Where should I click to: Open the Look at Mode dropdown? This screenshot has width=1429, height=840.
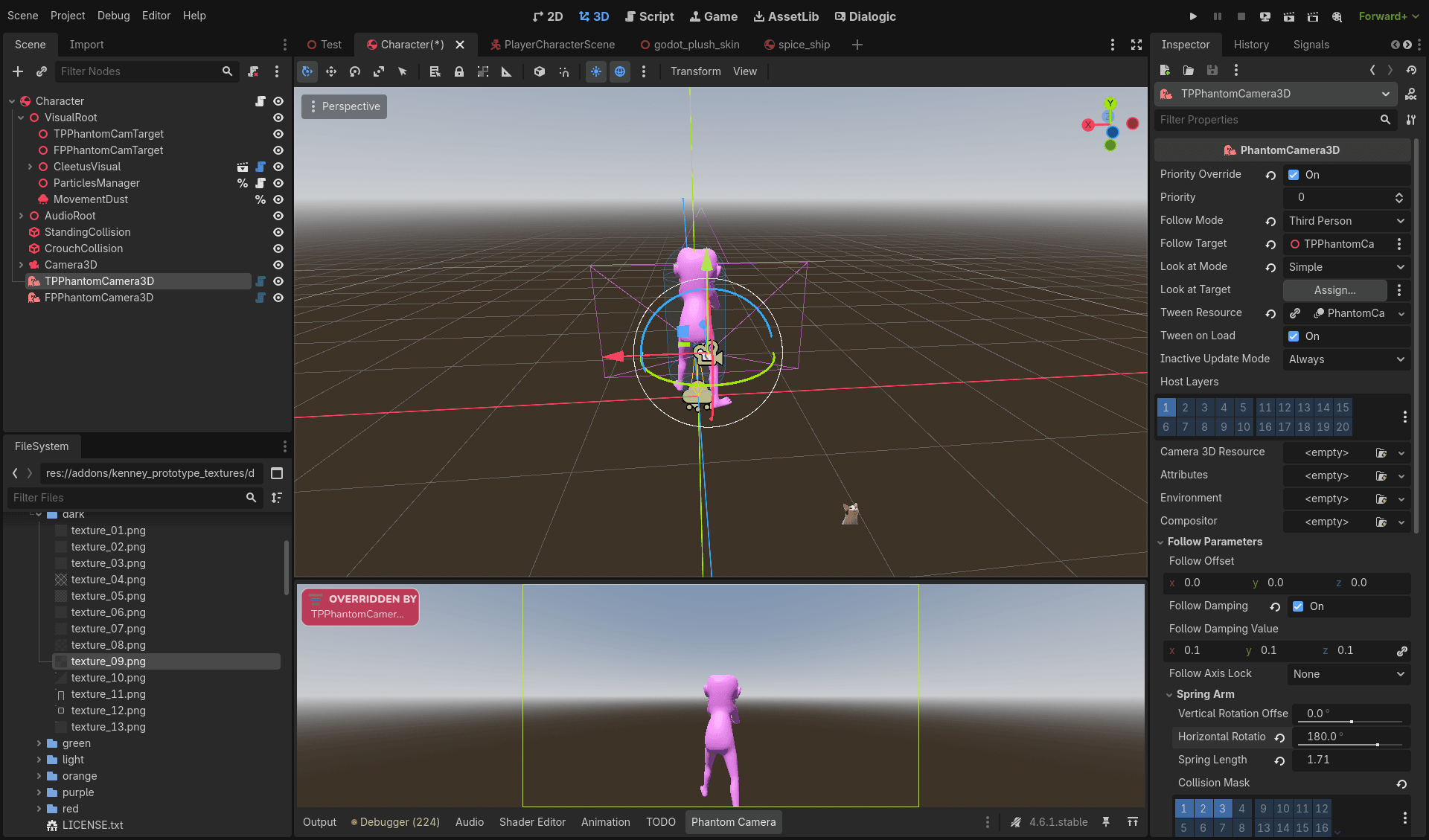[x=1346, y=267]
